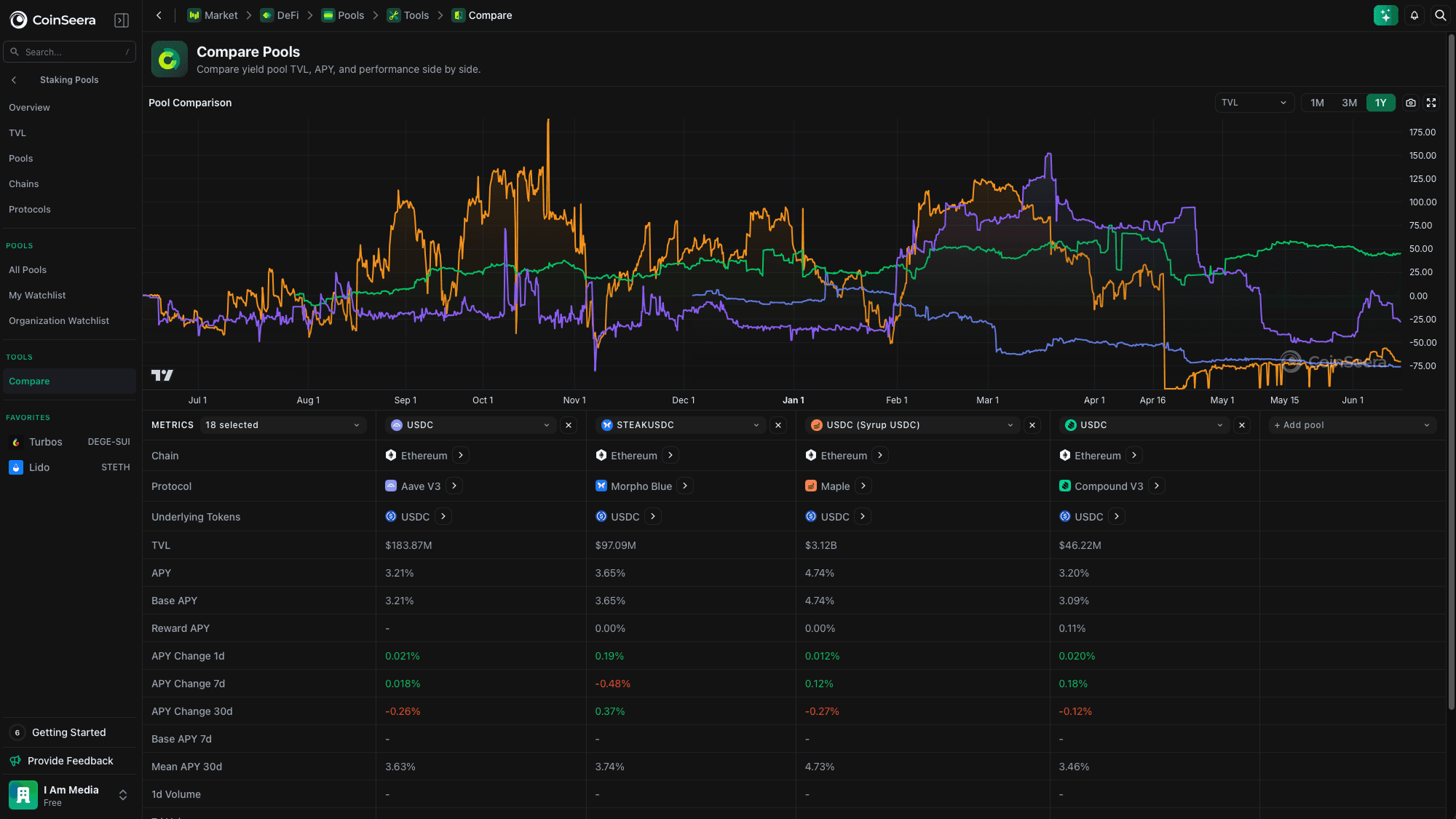Open Pools in the breadcrumb
1456x819 pixels.
343,15
